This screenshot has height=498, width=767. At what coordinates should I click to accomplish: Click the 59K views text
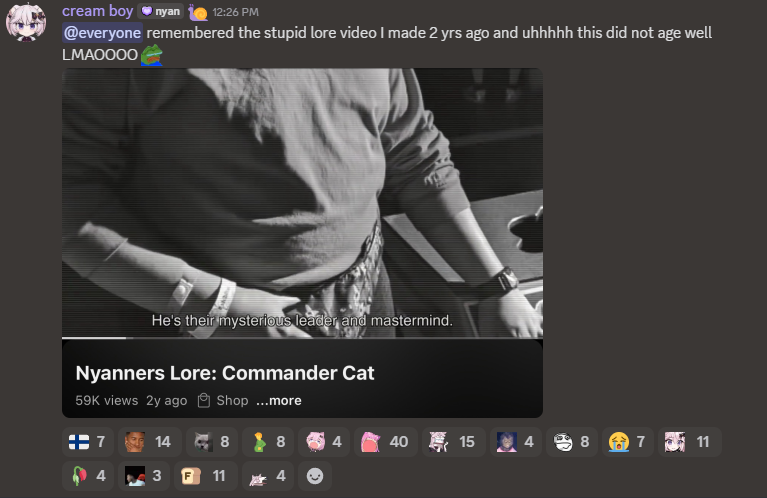coord(107,400)
